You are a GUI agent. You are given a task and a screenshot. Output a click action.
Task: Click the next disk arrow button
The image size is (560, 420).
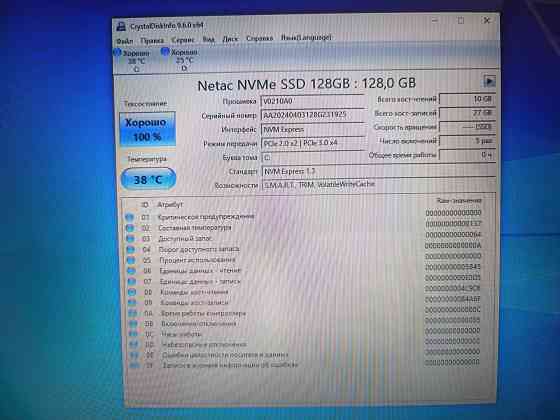tap(489, 81)
